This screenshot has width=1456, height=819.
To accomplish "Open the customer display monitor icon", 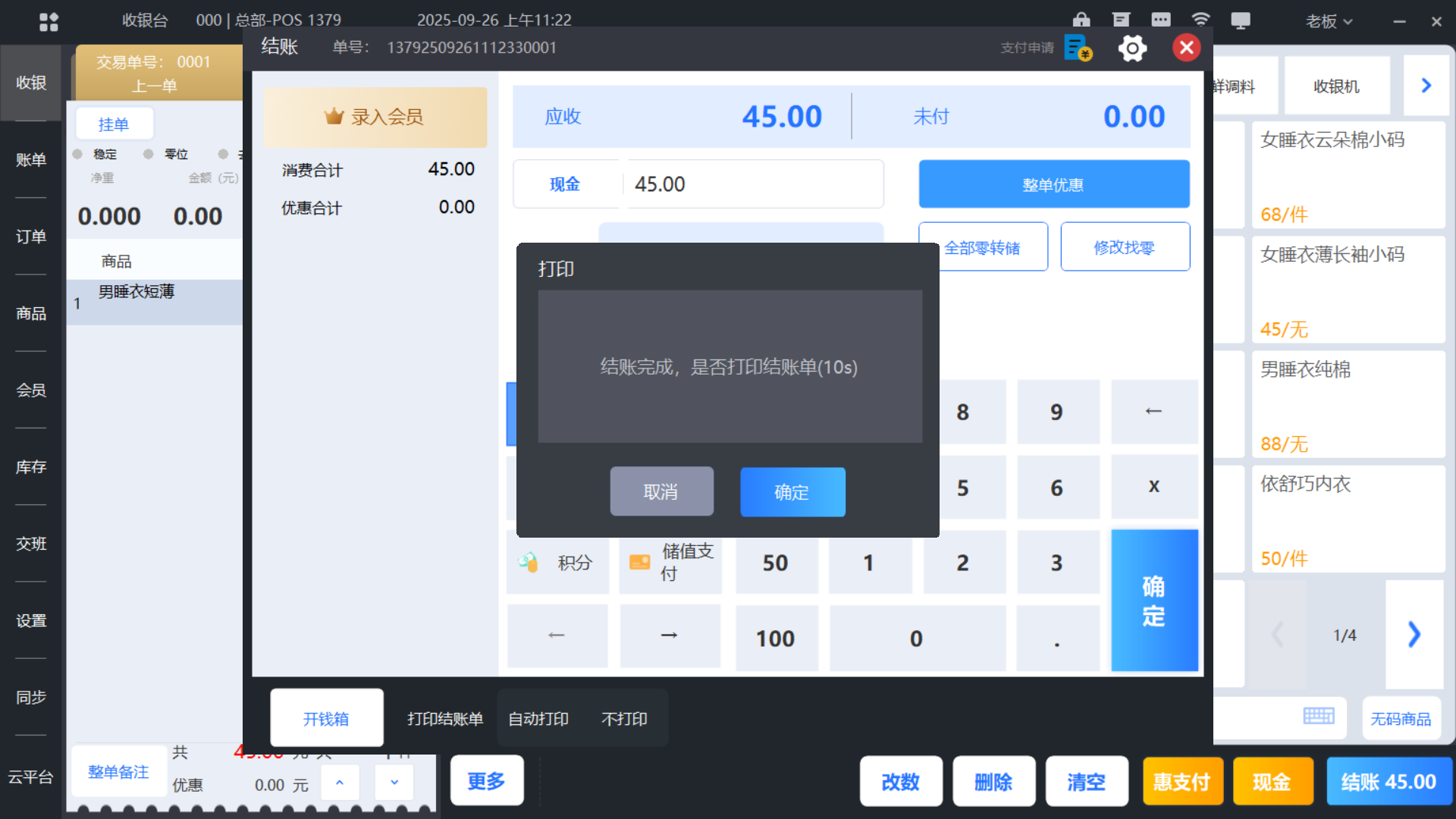I will coord(1241,20).
